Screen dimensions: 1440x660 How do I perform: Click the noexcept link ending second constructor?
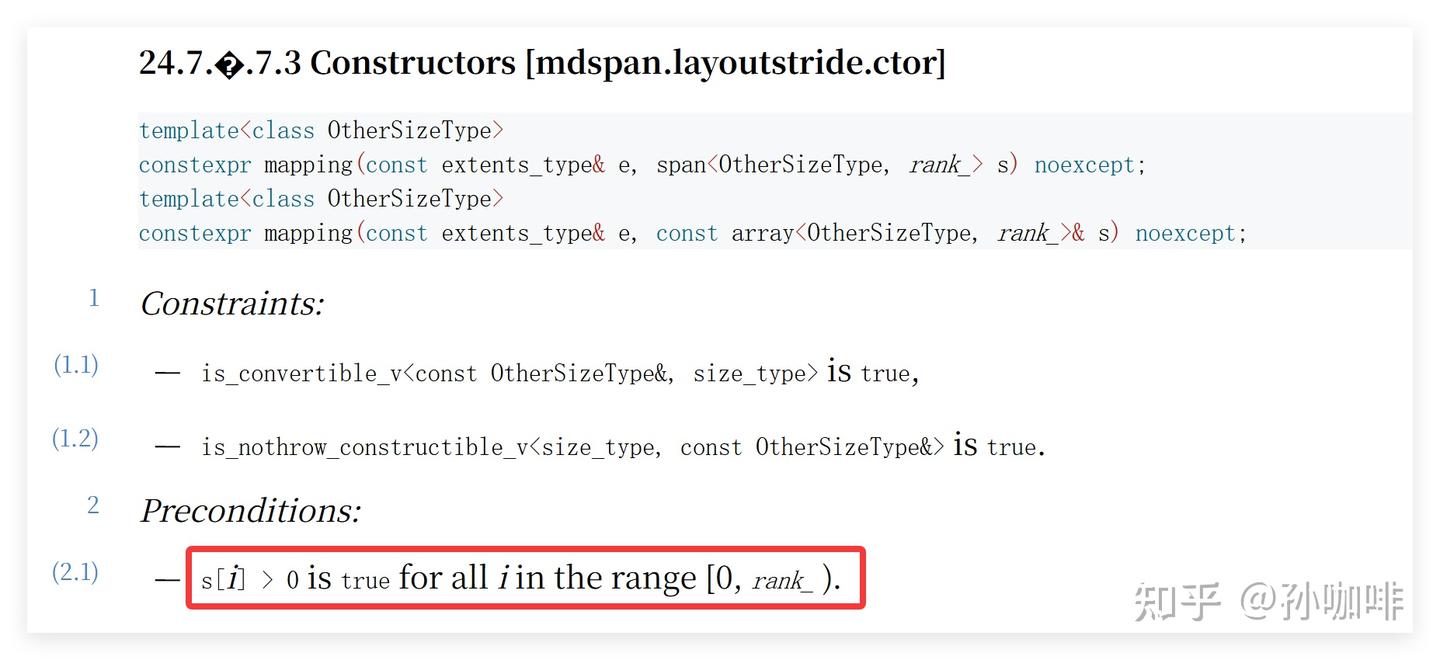pos(1186,232)
